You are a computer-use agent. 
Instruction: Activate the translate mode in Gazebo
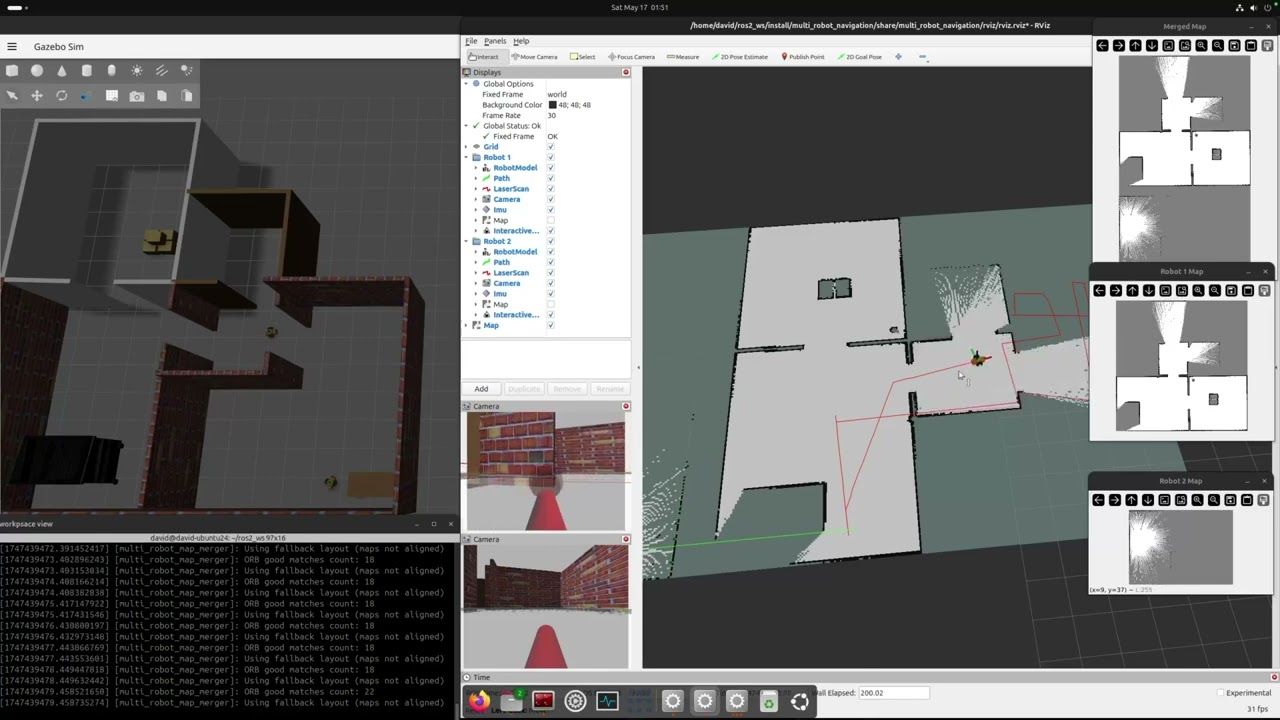click(37, 95)
